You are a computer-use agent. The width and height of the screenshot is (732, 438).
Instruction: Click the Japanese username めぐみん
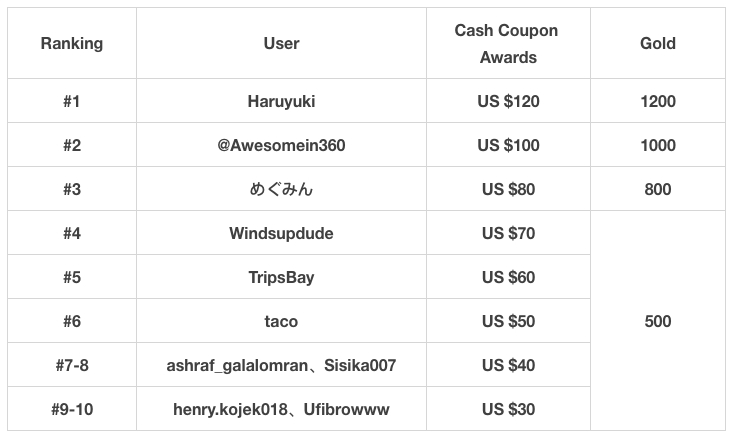point(281,189)
